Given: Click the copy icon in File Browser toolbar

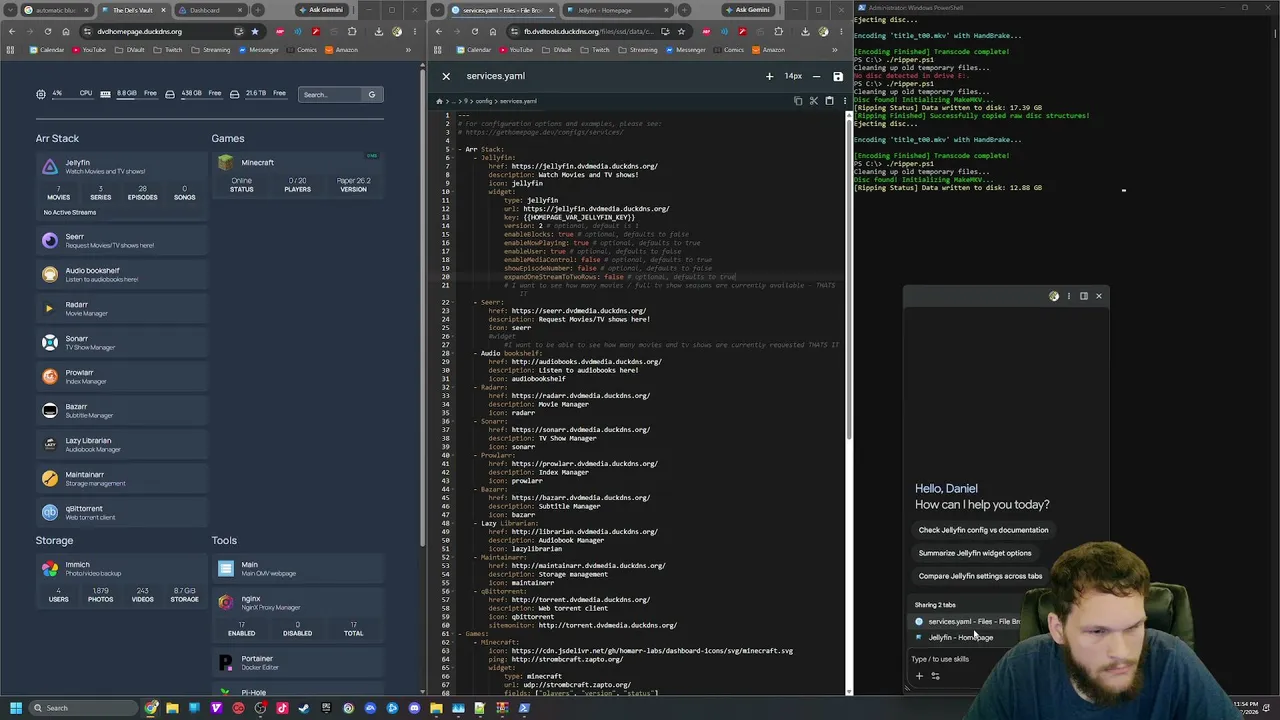Looking at the screenshot, I should pyautogui.click(x=798, y=101).
